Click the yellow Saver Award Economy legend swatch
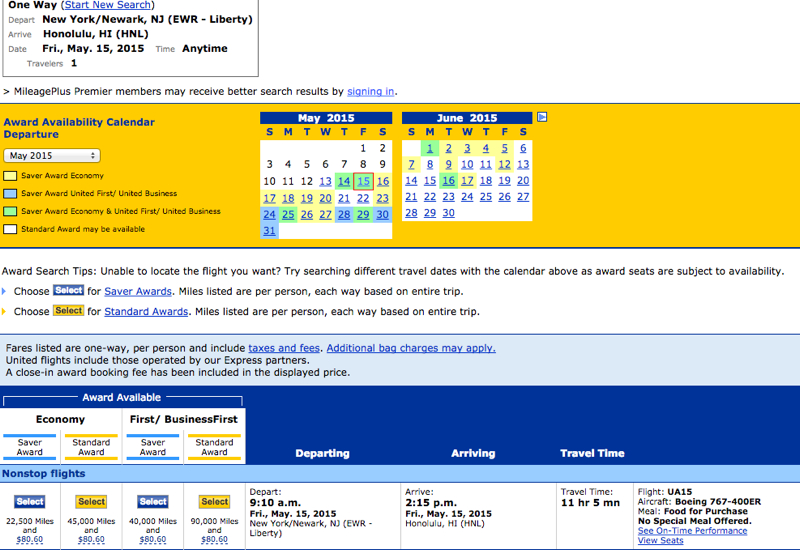This screenshot has width=800, height=550. [x=10, y=176]
